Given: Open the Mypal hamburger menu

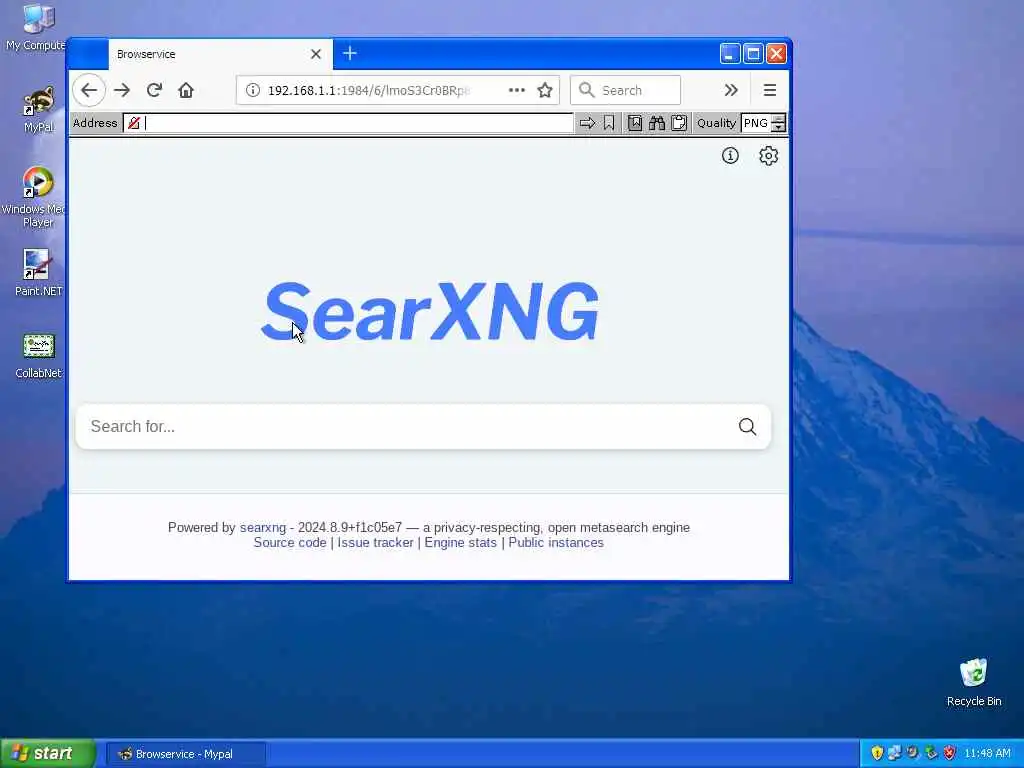Looking at the screenshot, I should (770, 90).
